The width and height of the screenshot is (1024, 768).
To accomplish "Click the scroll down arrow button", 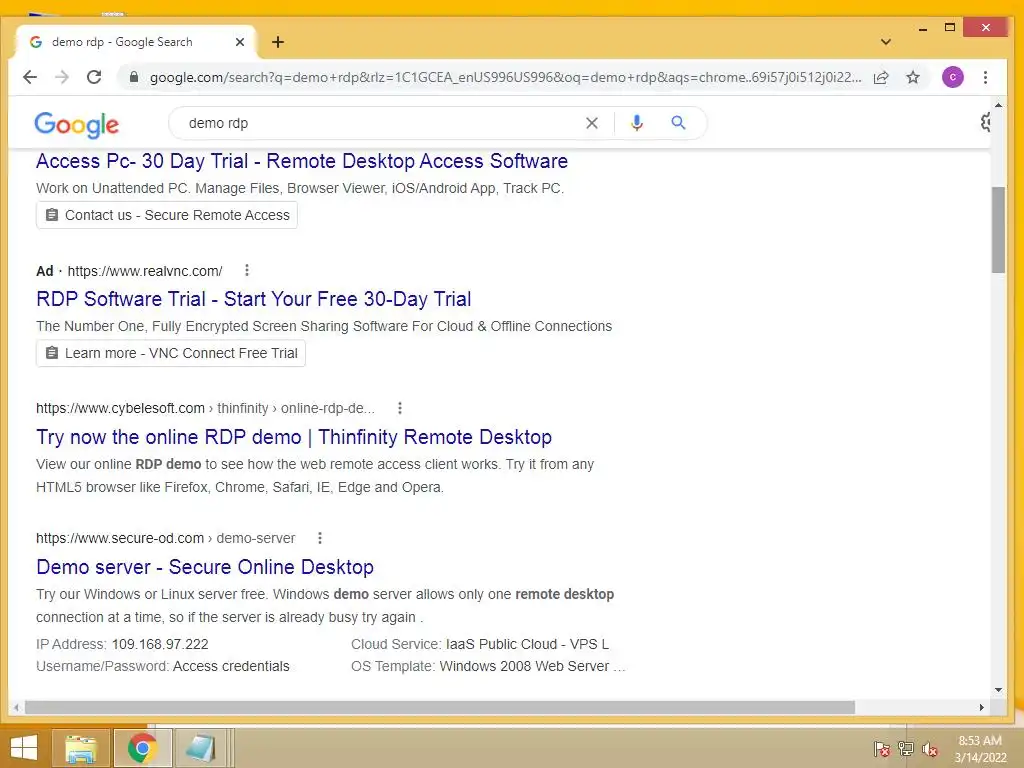I will click(x=998, y=690).
